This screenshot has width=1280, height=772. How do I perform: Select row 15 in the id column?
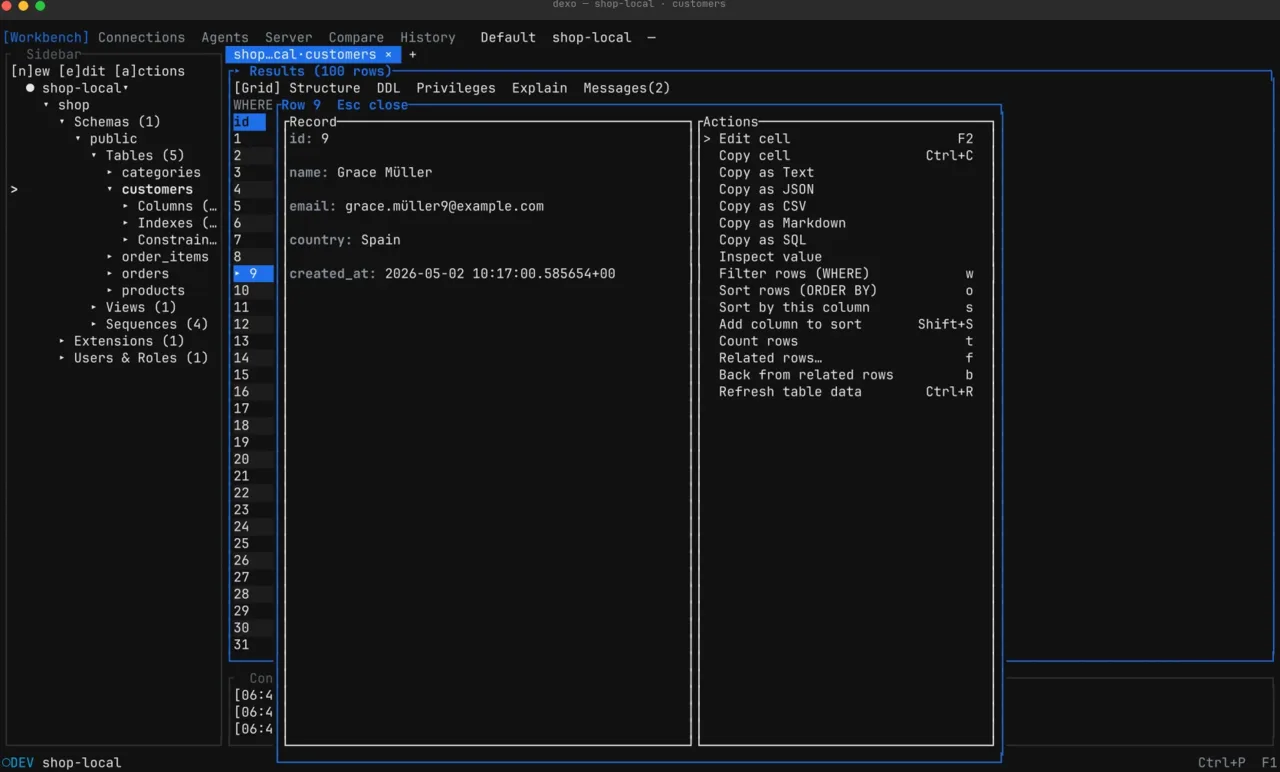point(241,374)
